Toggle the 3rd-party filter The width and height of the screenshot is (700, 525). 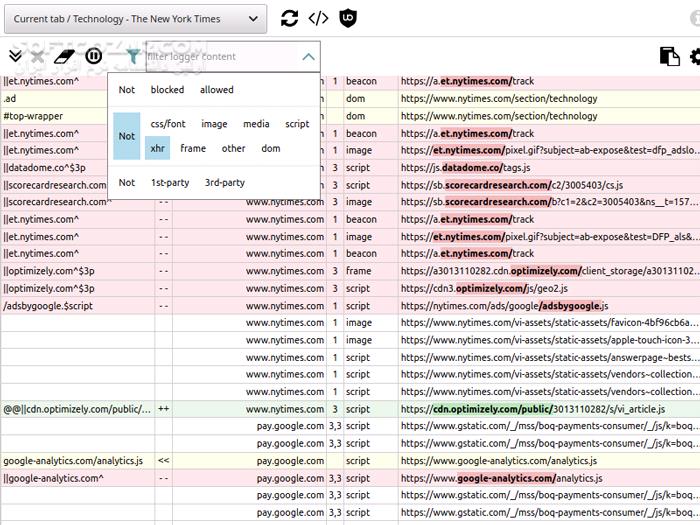225,183
